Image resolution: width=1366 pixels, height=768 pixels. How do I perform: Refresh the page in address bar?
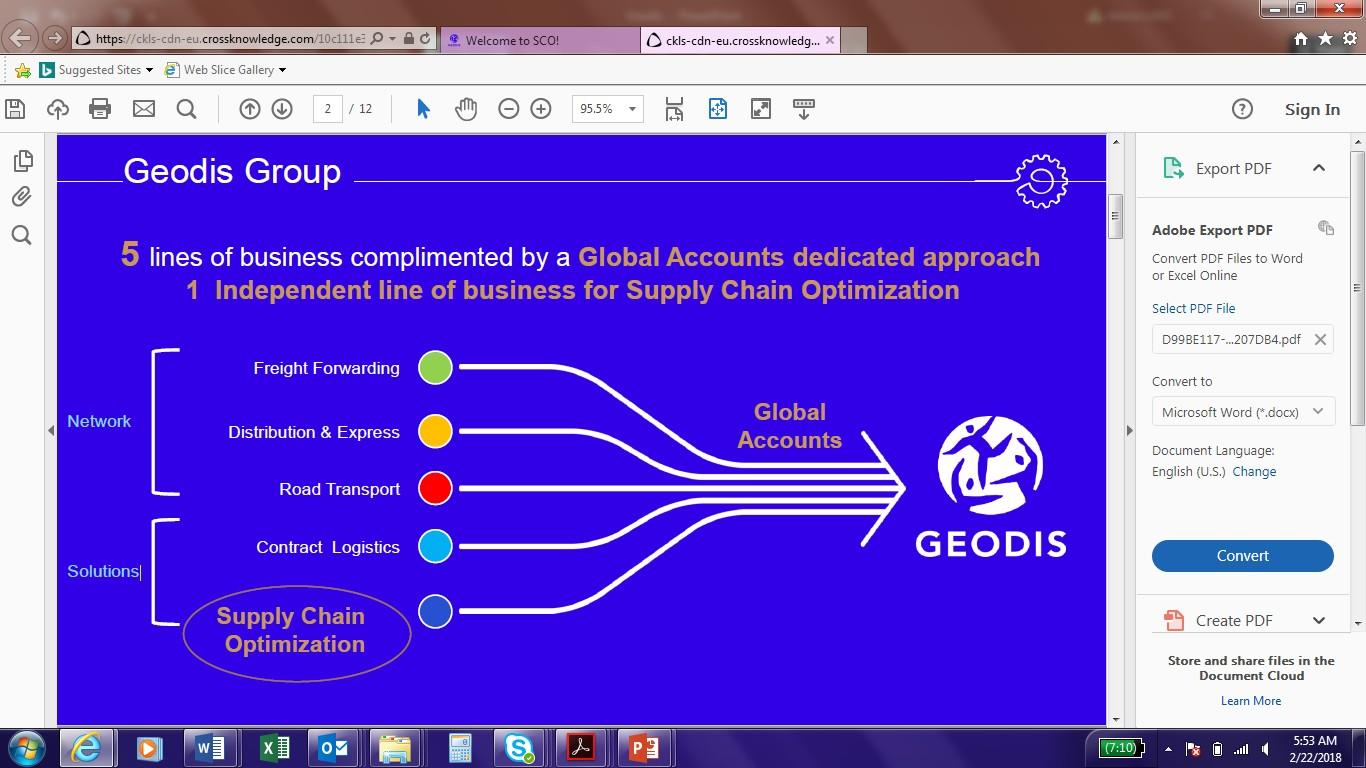(425, 39)
